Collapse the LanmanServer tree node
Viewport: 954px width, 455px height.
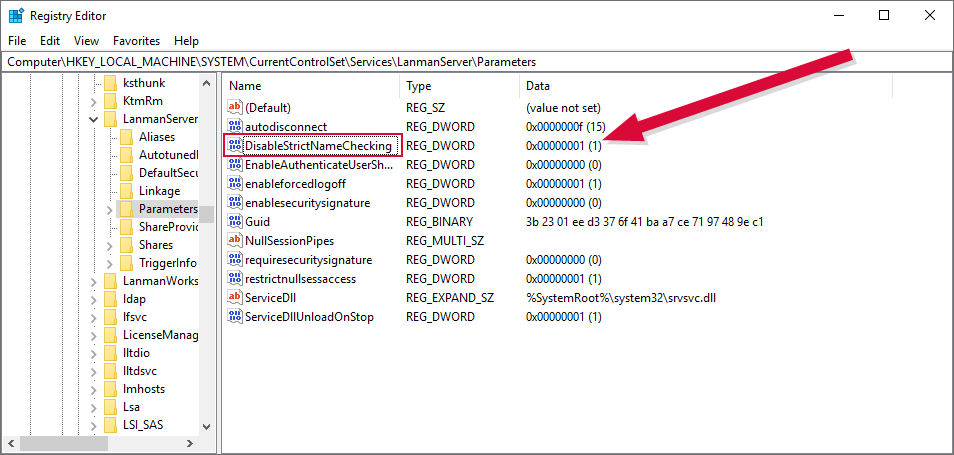coord(94,119)
